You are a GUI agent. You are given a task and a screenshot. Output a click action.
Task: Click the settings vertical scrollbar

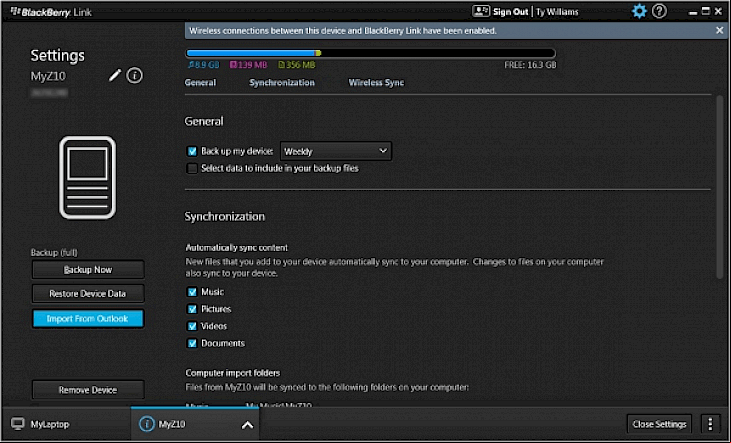pos(720,187)
